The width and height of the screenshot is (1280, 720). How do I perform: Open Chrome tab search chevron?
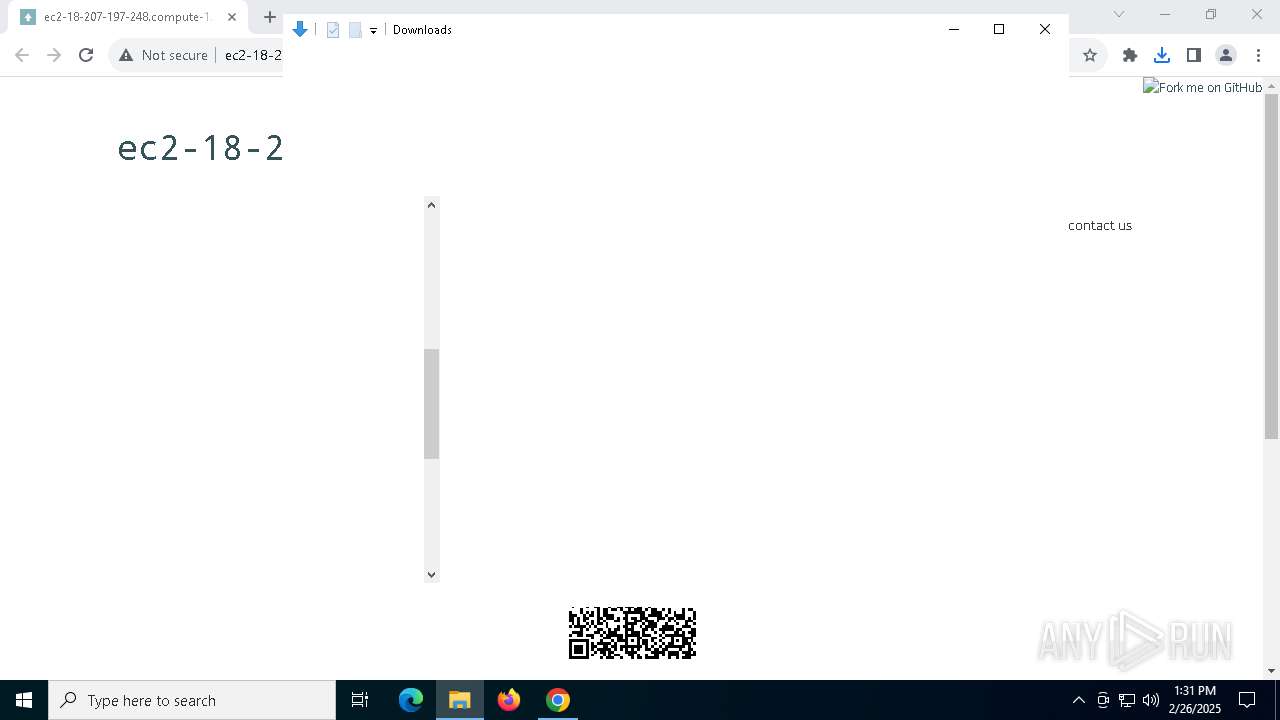(1119, 14)
